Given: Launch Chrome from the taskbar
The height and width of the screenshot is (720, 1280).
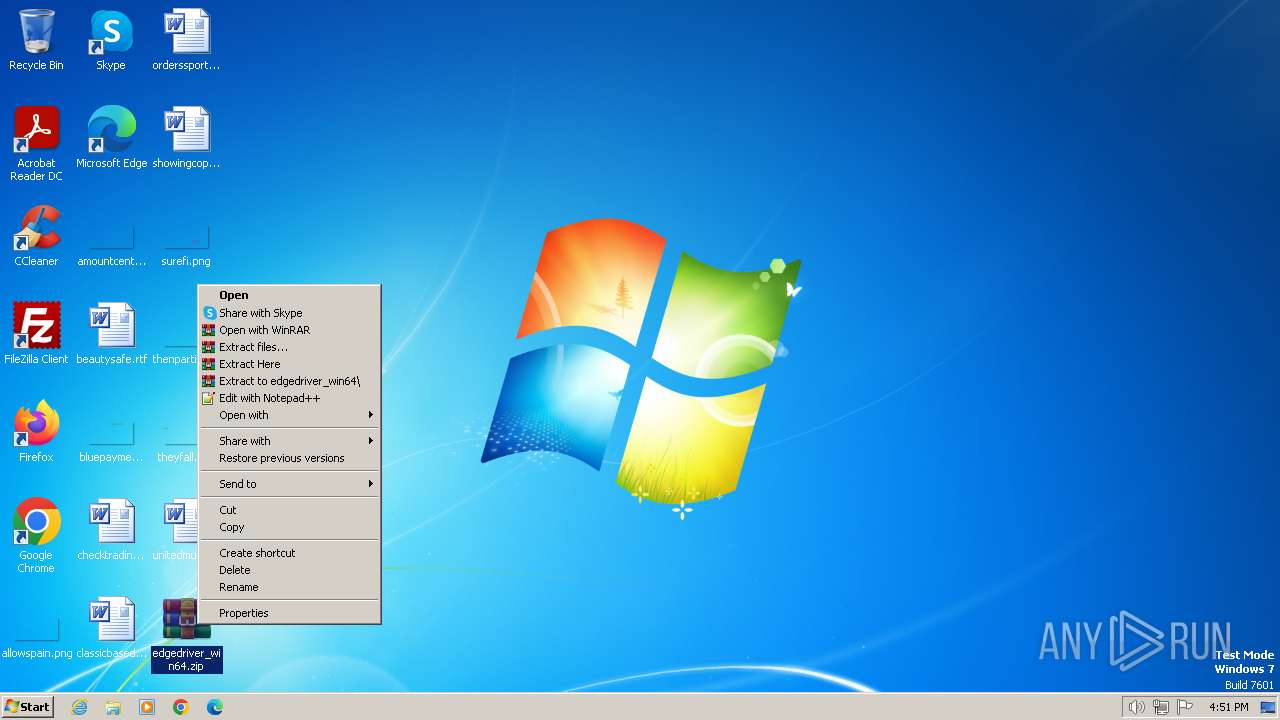Looking at the screenshot, I should pyautogui.click(x=181, y=707).
